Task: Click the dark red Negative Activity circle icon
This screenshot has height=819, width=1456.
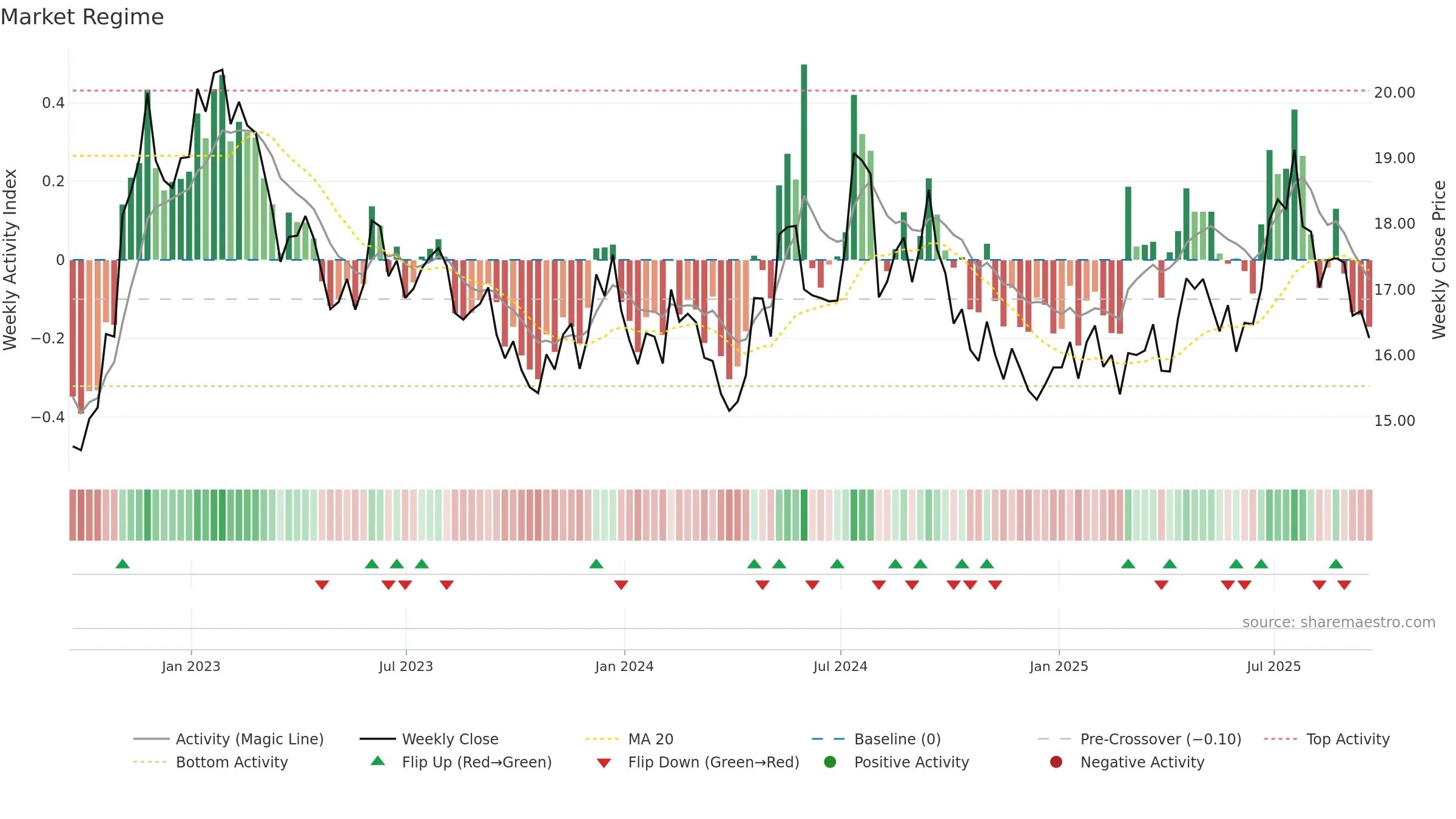Action: click(x=1056, y=762)
